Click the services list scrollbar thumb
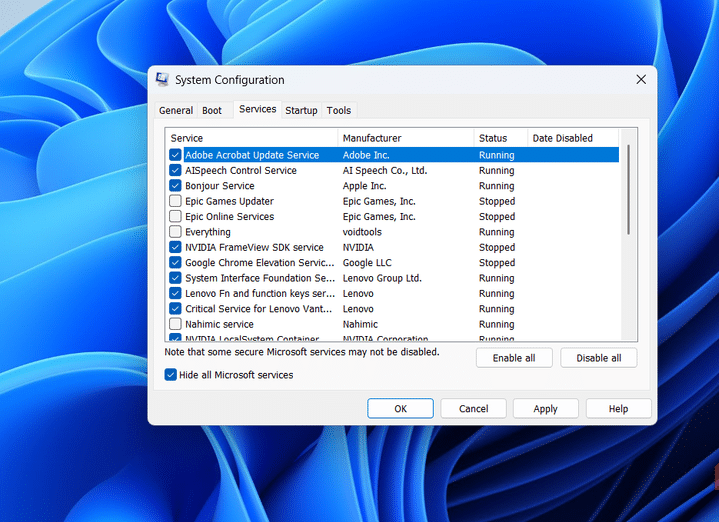This screenshot has width=719, height=522. (x=628, y=190)
